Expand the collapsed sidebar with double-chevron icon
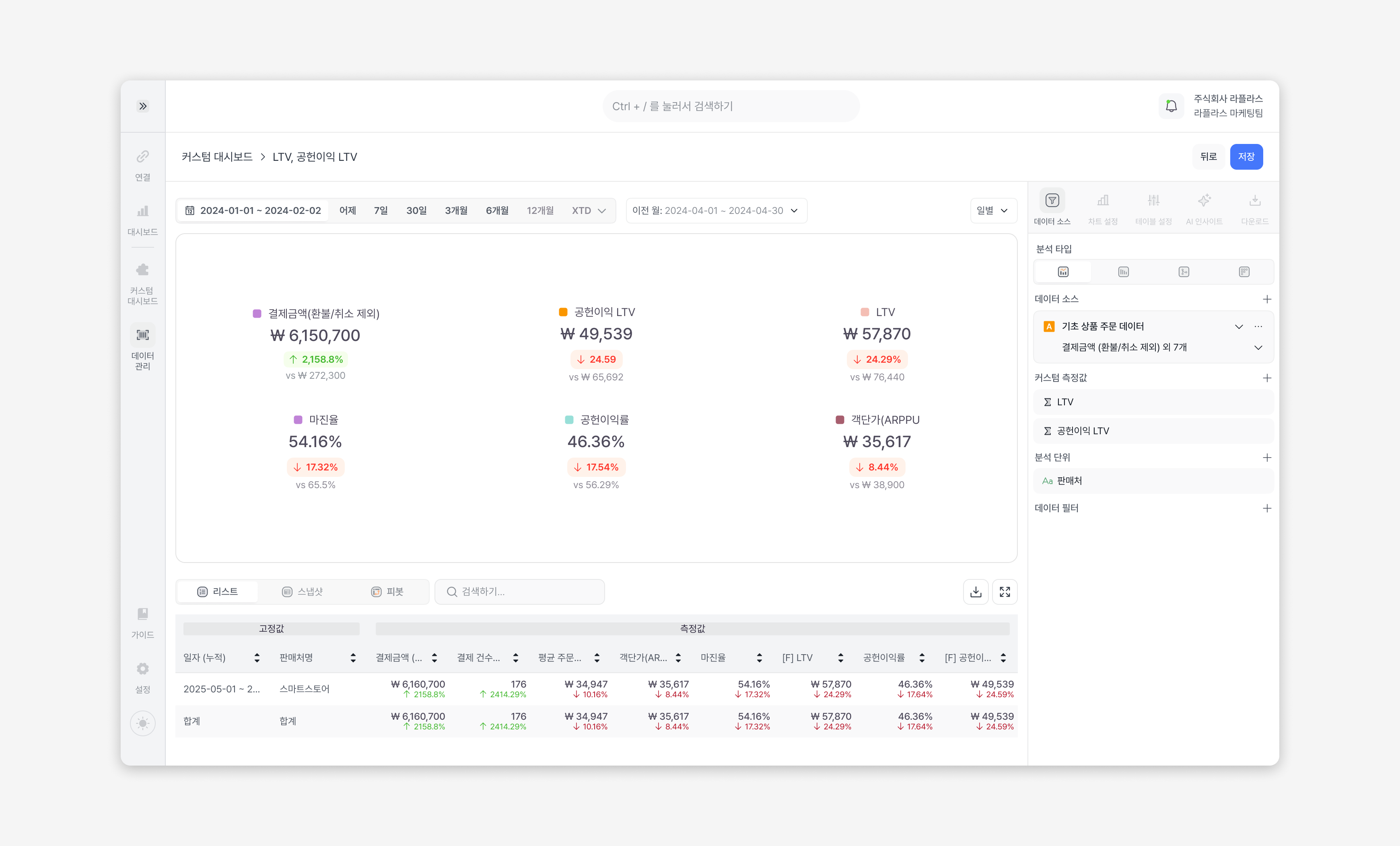The width and height of the screenshot is (1400, 846). pyautogui.click(x=142, y=106)
